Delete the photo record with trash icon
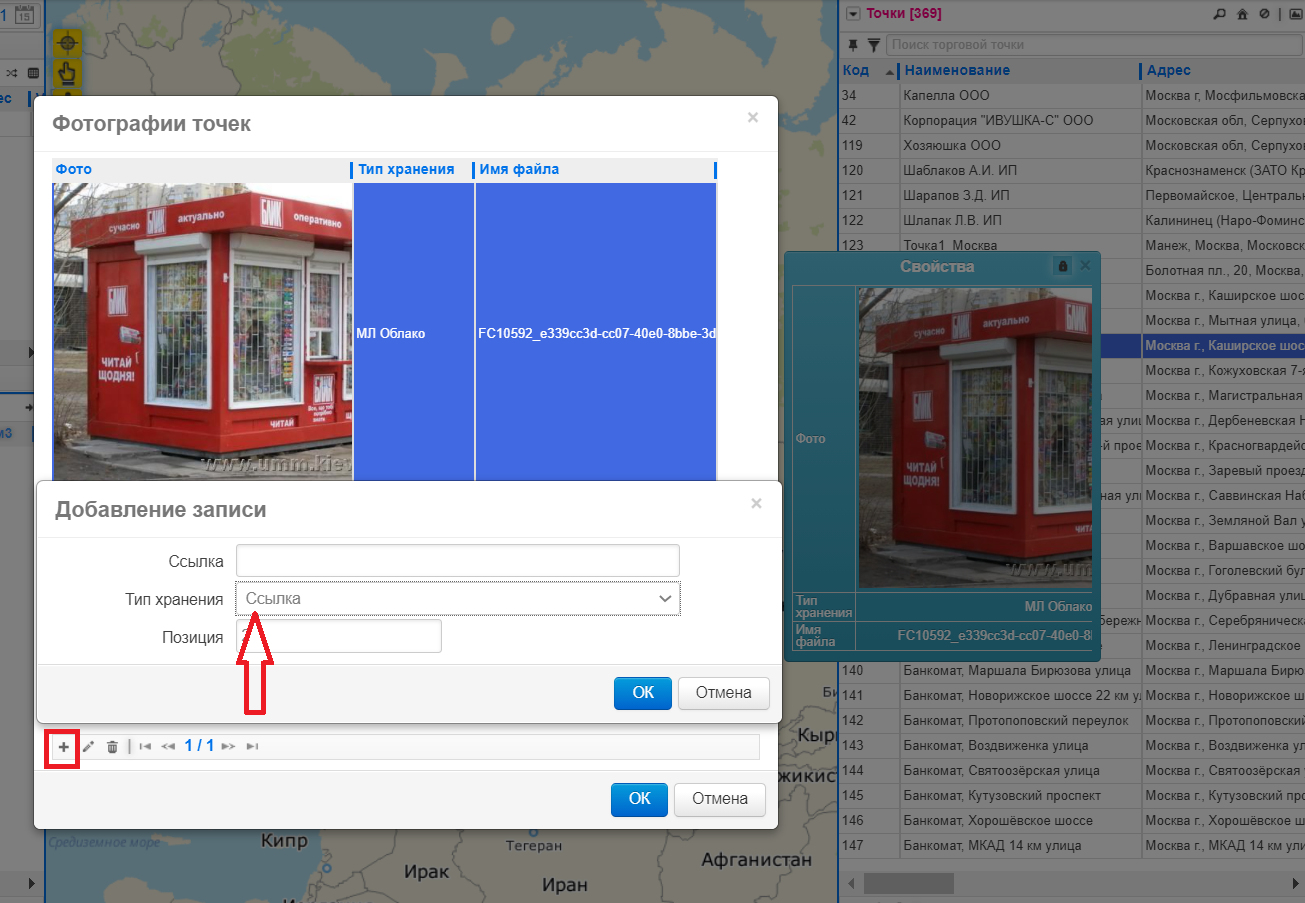This screenshot has width=1305, height=903. (112, 746)
